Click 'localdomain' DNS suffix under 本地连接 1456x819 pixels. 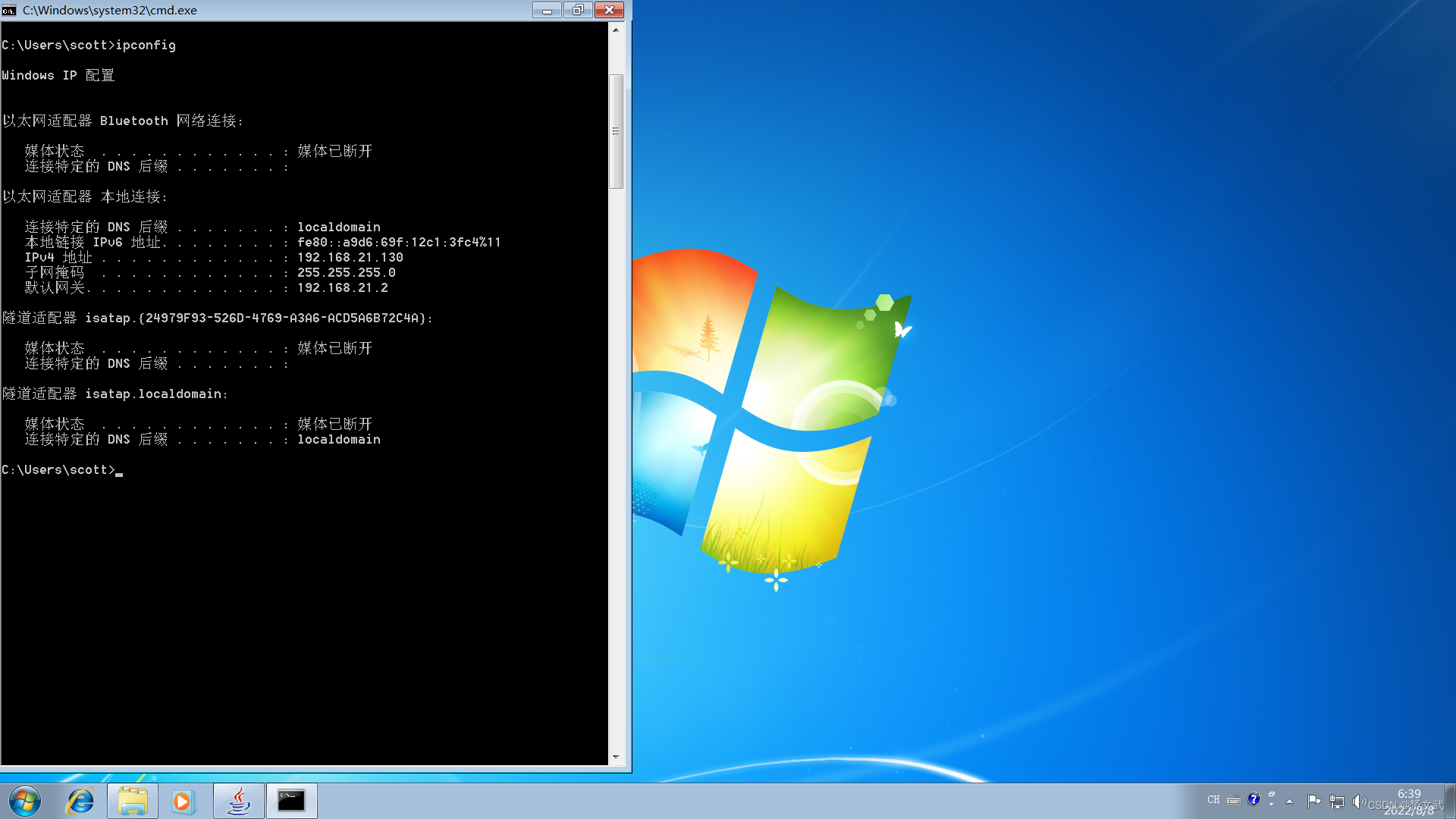point(339,227)
